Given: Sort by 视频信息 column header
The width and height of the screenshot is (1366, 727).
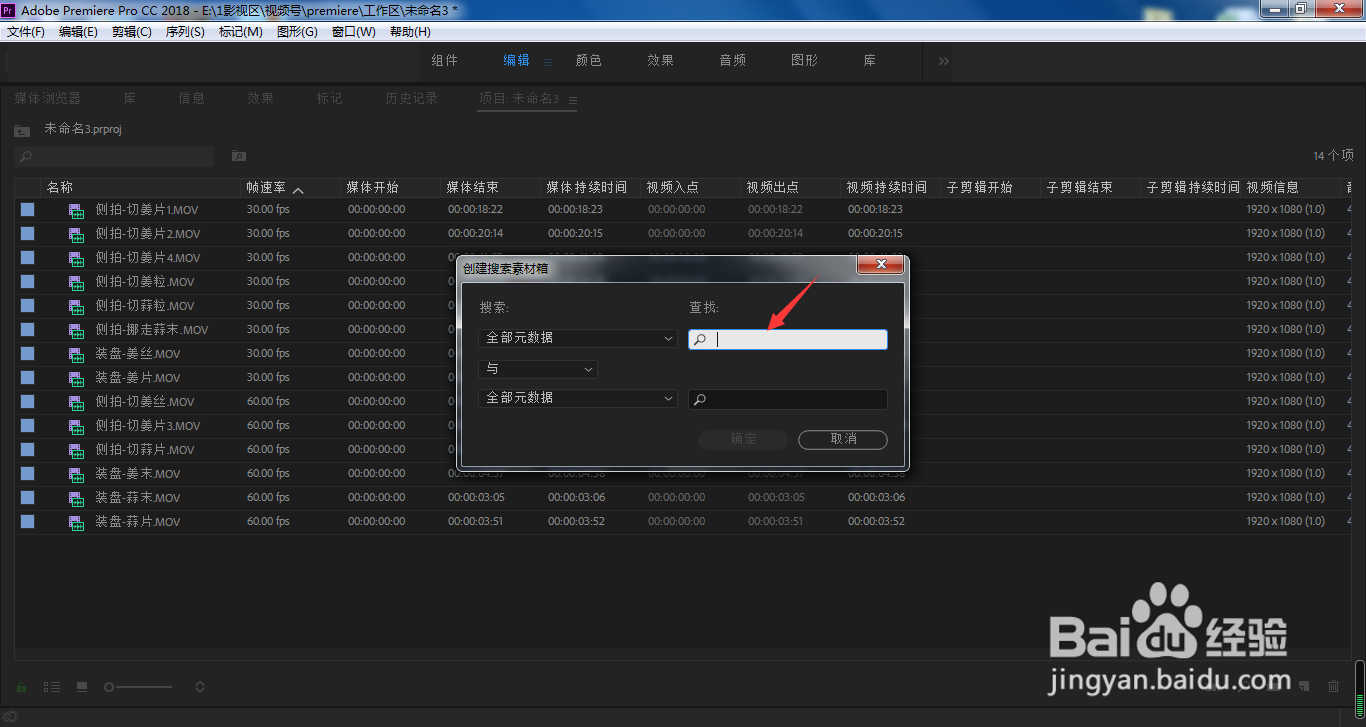Looking at the screenshot, I should click(x=1273, y=188).
